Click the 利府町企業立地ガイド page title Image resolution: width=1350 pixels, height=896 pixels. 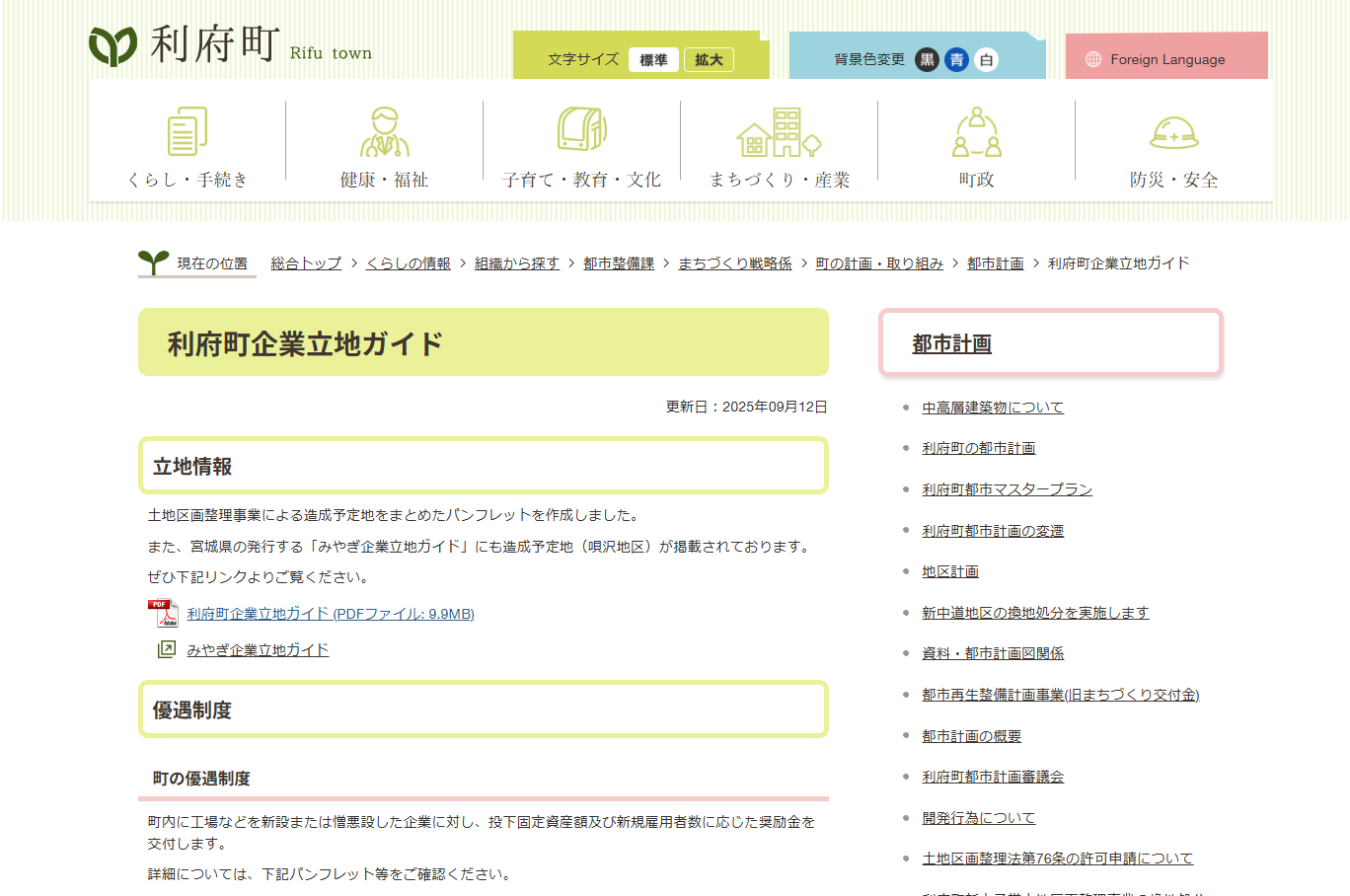305,343
